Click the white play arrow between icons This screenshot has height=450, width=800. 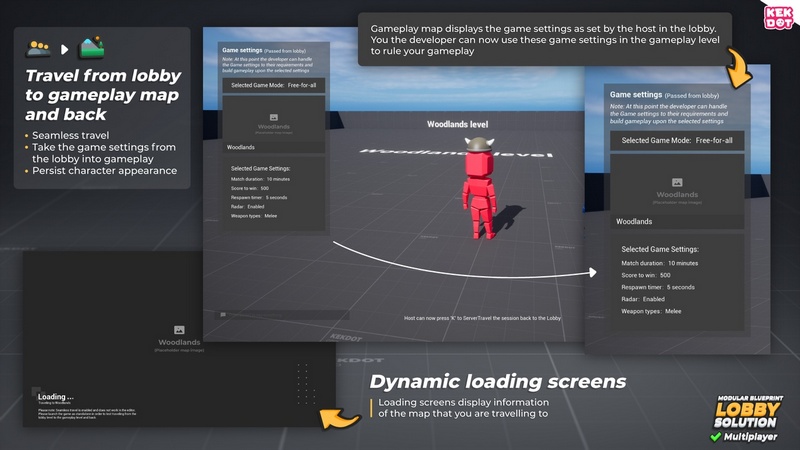click(x=65, y=48)
